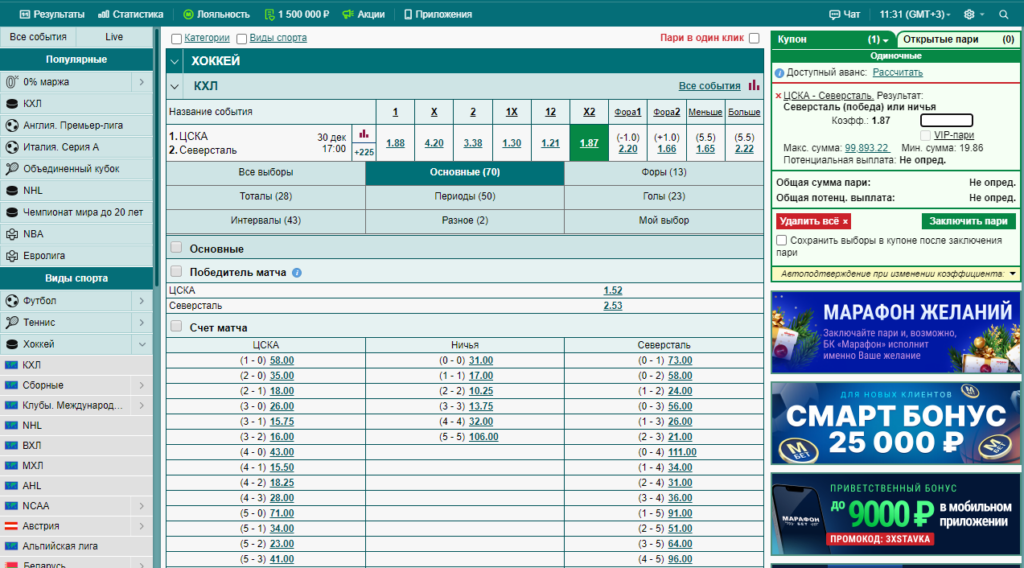
Task: Click the +225 more markets button
Action: click(x=364, y=152)
